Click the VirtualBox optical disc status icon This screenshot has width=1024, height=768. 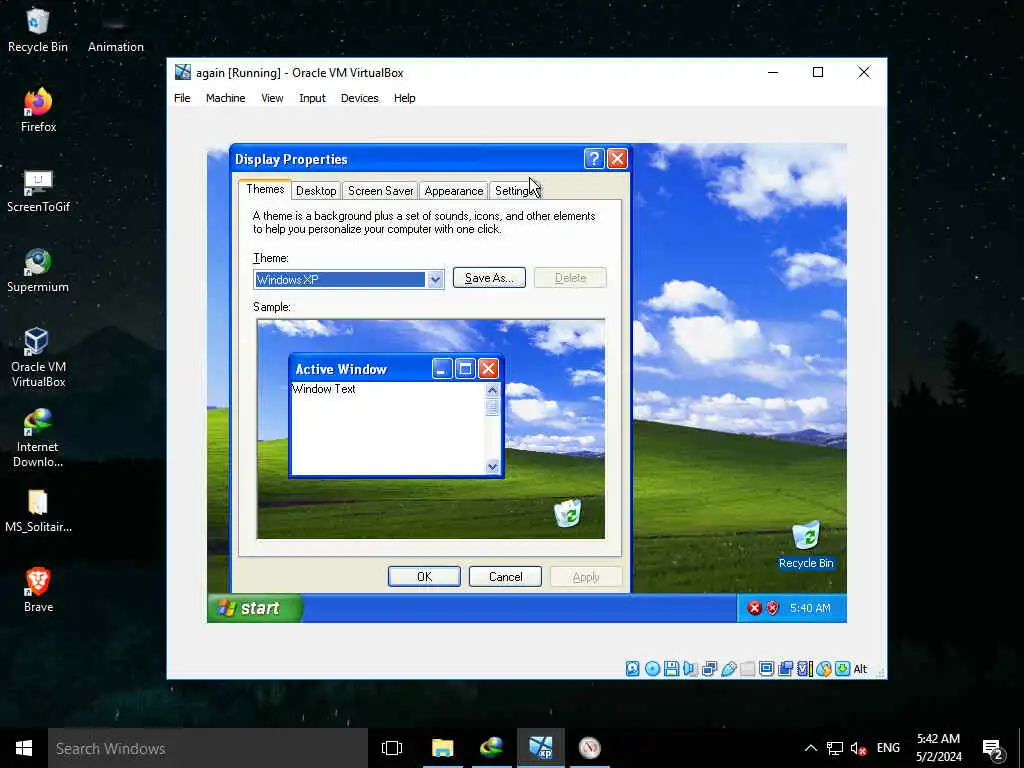tap(652, 669)
